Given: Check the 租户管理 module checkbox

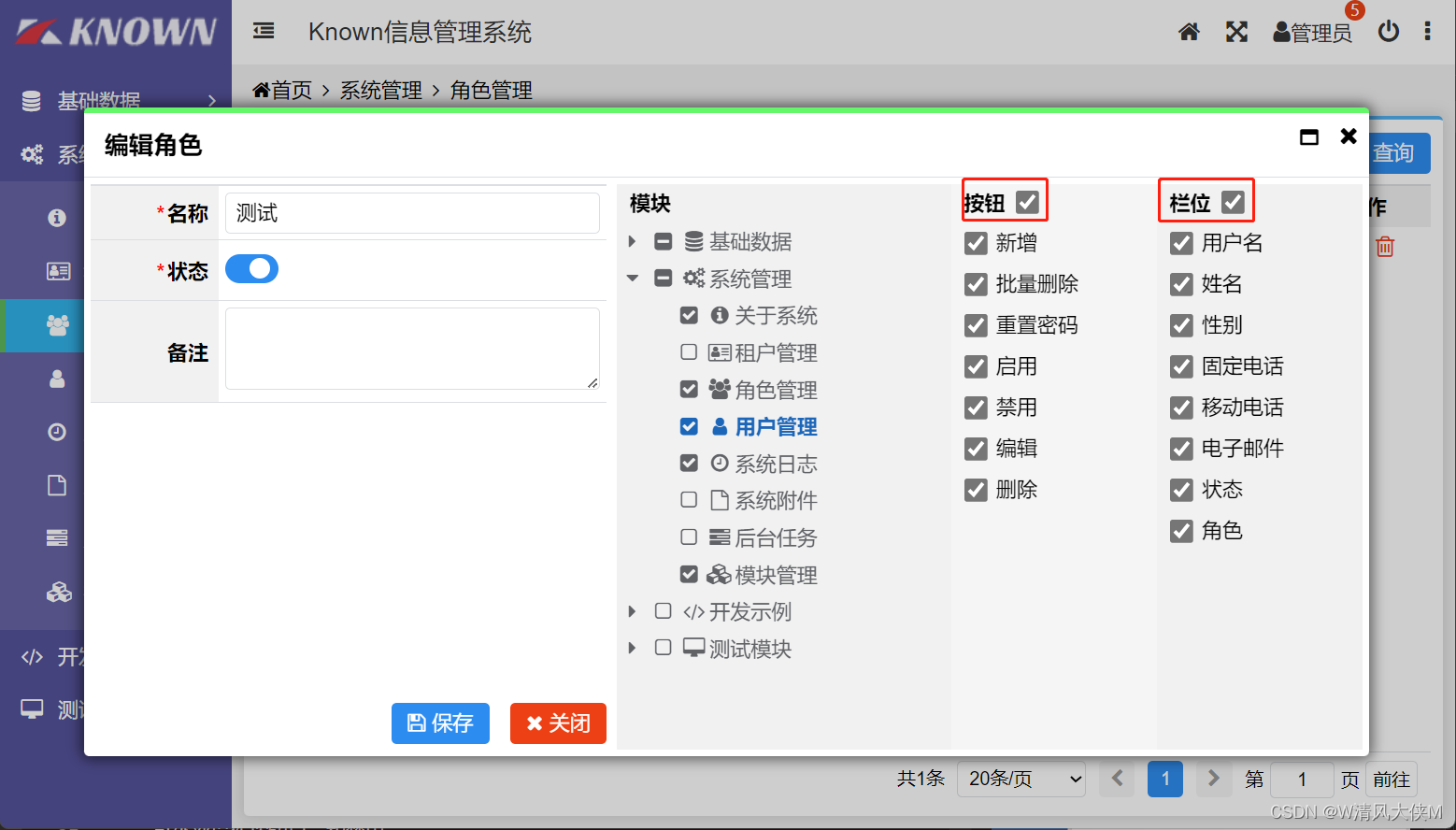Looking at the screenshot, I should click(x=689, y=352).
